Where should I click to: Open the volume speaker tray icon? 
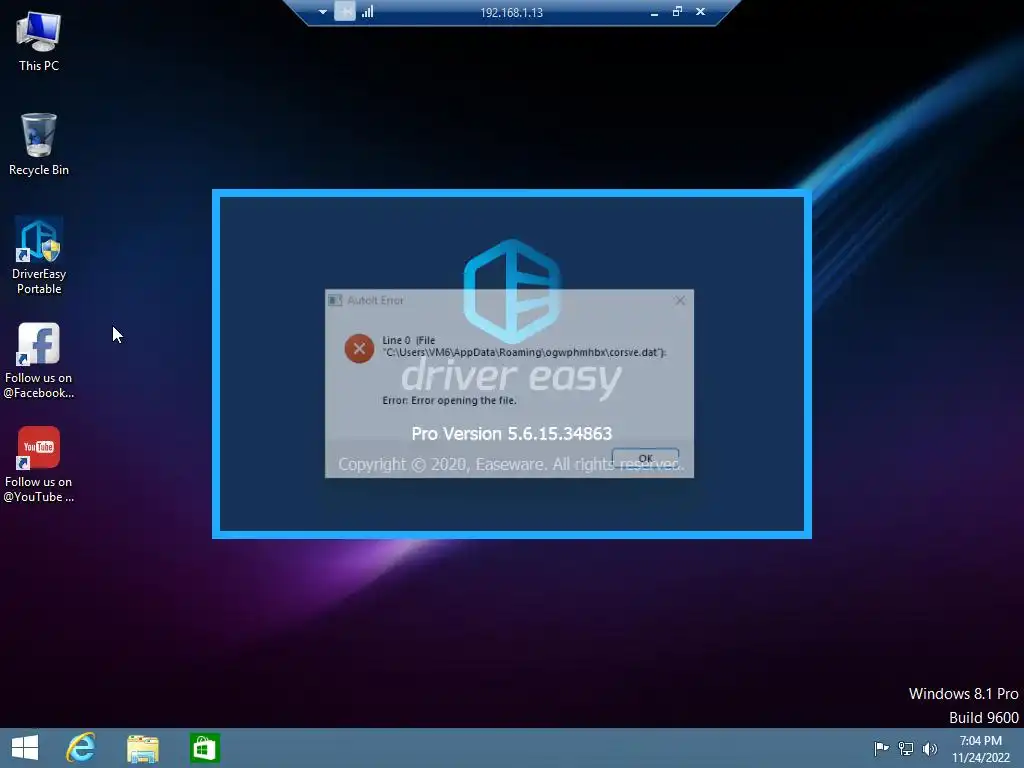coord(929,748)
